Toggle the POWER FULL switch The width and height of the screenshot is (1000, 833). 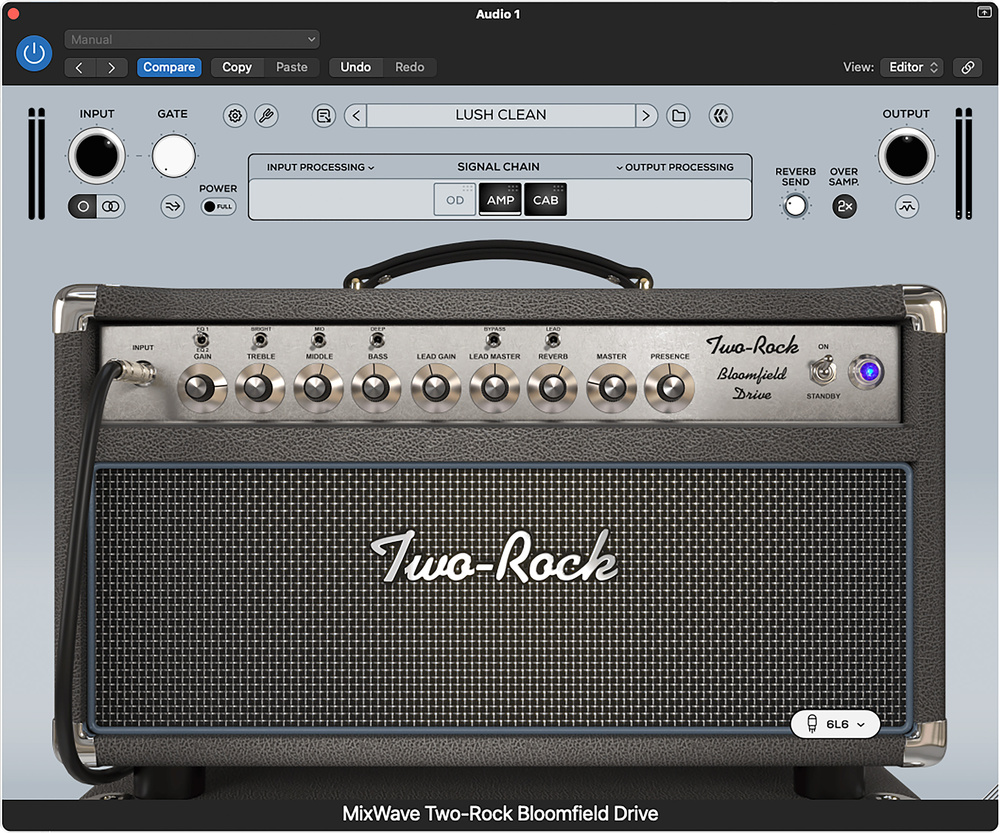218,207
